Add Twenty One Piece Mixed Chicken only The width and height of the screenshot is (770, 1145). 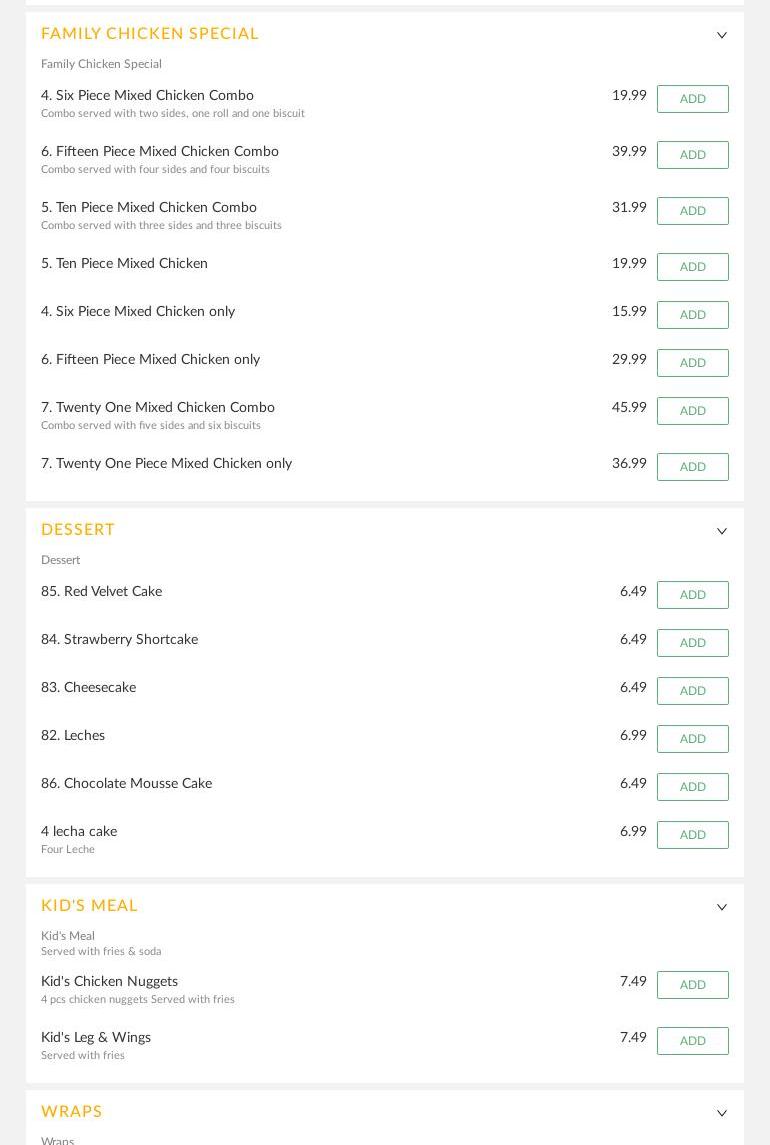692,467
